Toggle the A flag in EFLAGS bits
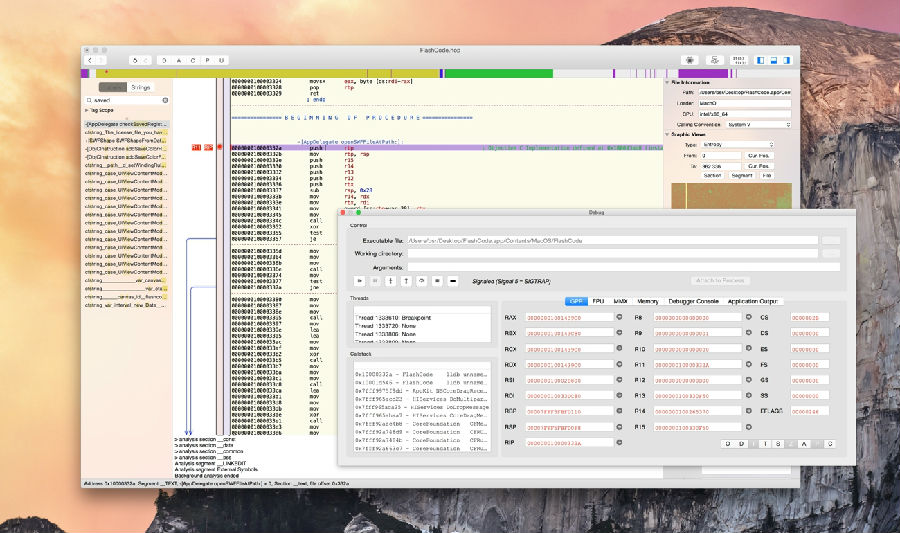This screenshot has width=900, height=533. 802,443
